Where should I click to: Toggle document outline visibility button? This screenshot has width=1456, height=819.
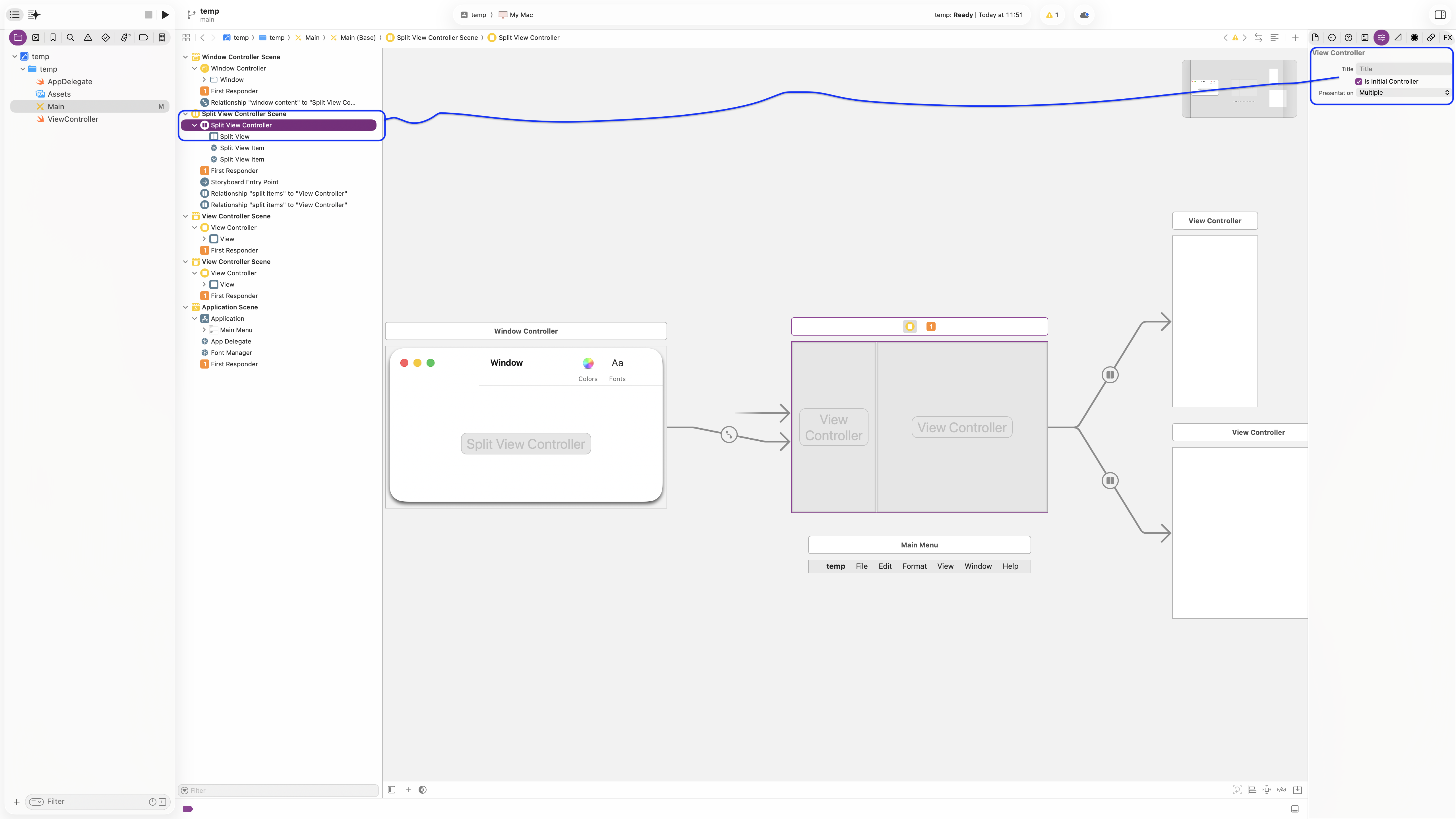tap(391, 790)
